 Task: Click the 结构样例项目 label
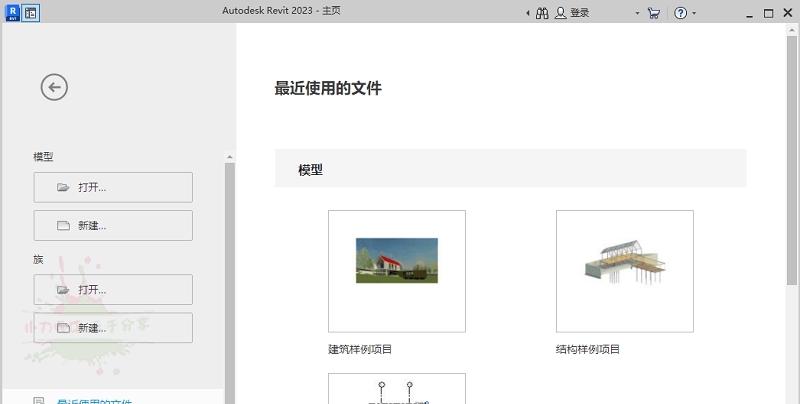pos(588,350)
